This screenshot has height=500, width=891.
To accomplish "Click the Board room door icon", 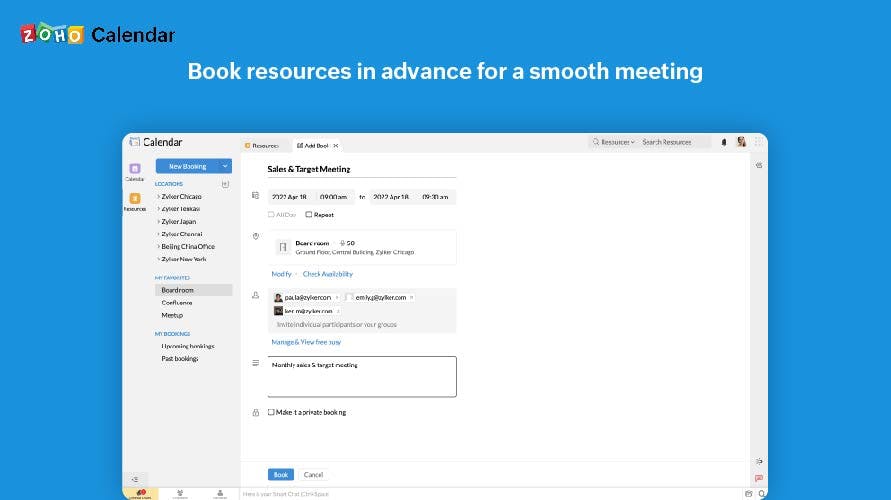I will [x=282, y=247].
